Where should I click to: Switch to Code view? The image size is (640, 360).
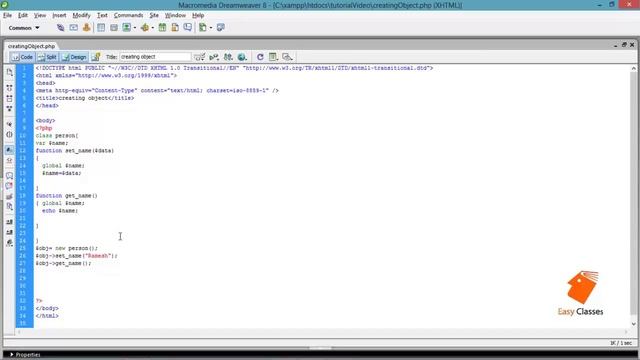coord(22,57)
